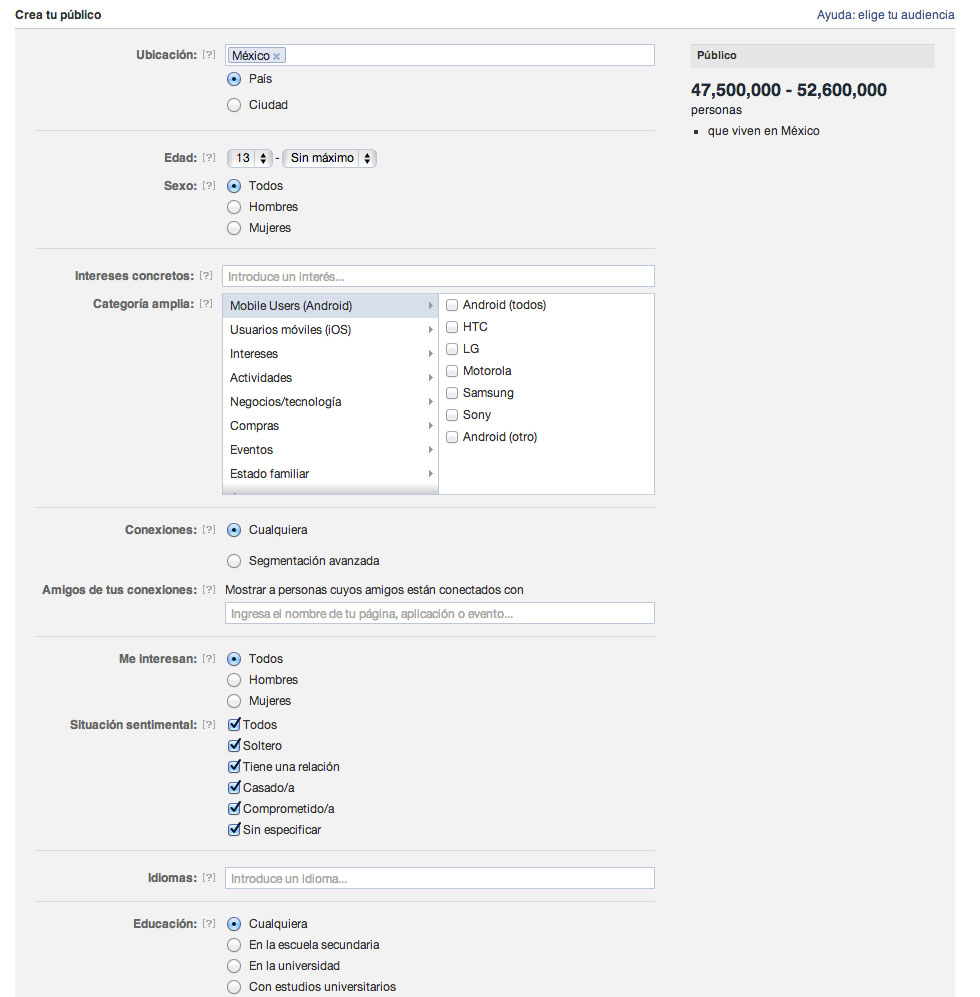Viewport: 980px width, 997px height.
Task: Select Segmentación avanzada for connections
Action: click(x=234, y=561)
